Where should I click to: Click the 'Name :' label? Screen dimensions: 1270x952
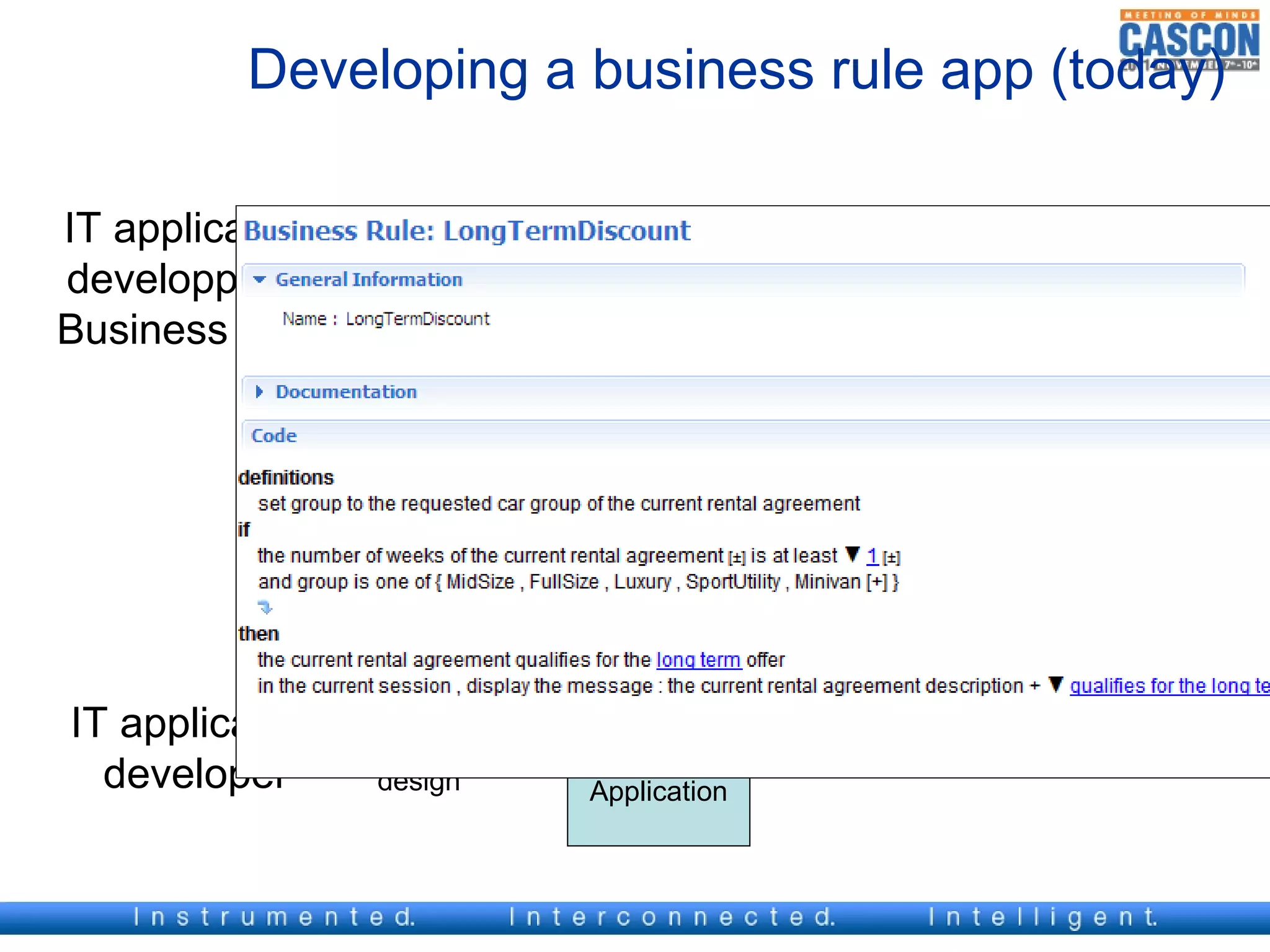[309, 319]
